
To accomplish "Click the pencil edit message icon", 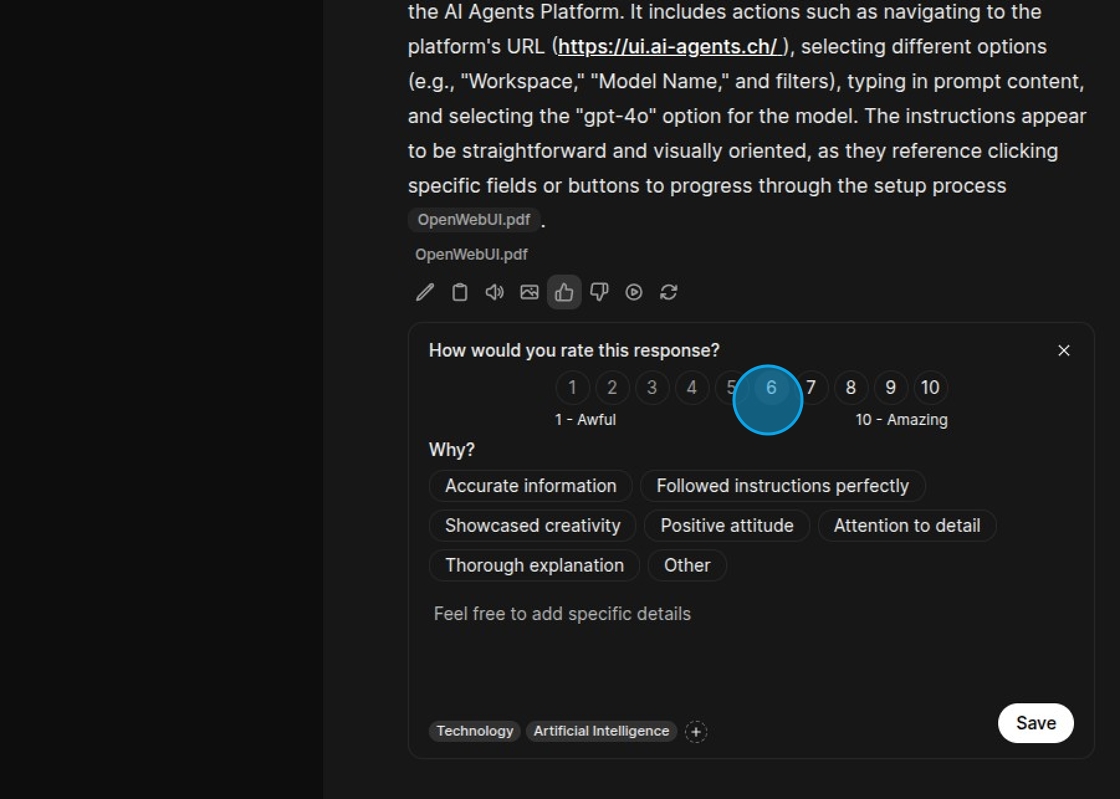I will [425, 292].
